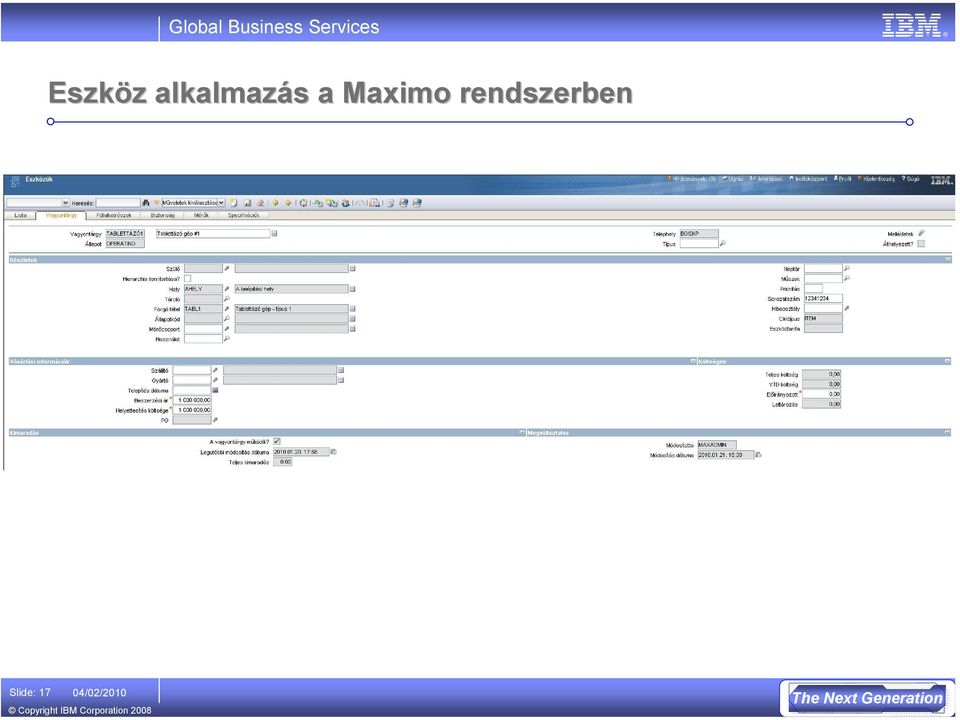Open the Indítóközpont link in header

click(x=809, y=179)
